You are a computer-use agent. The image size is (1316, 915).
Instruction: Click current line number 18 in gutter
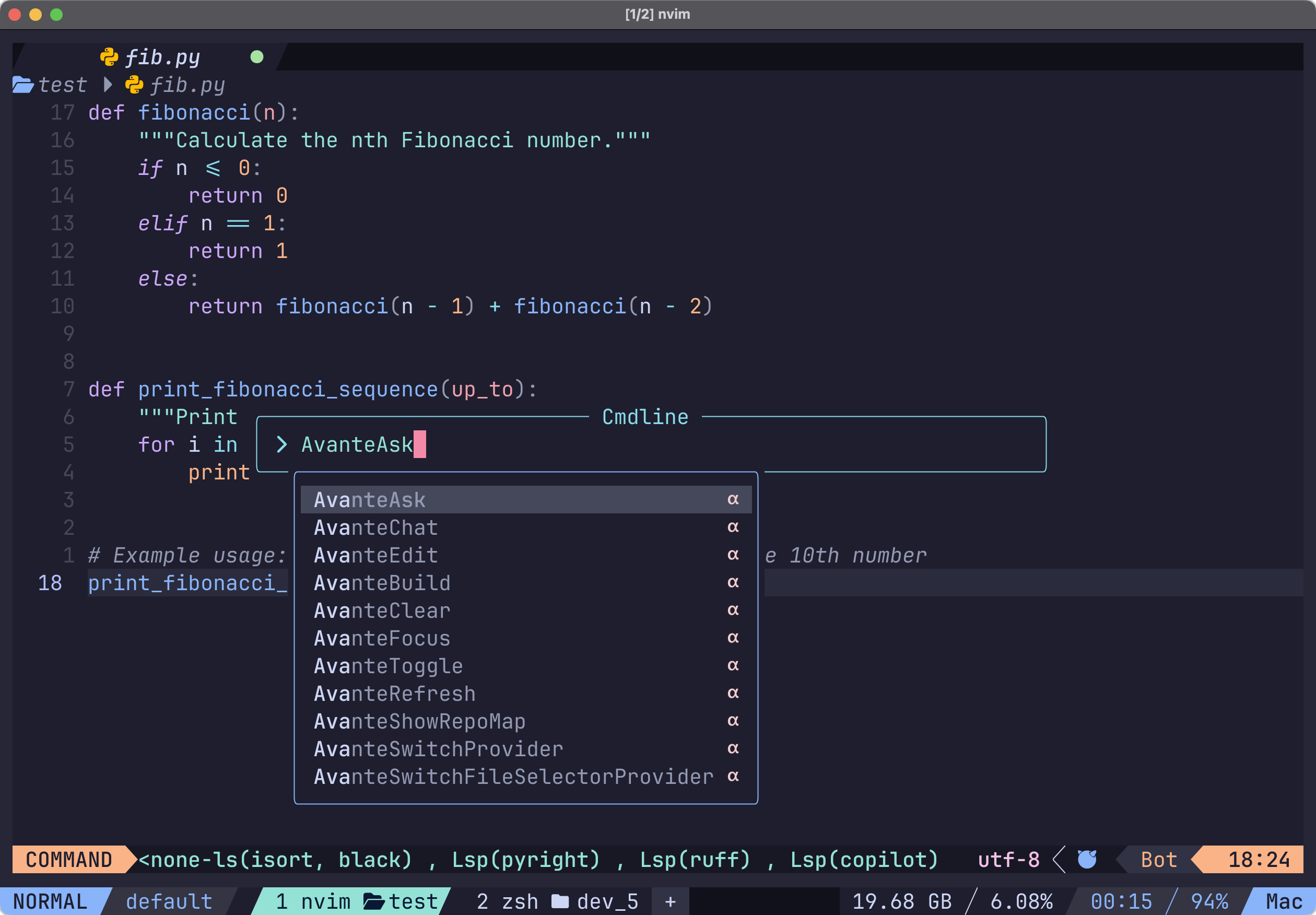pos(50,583)
